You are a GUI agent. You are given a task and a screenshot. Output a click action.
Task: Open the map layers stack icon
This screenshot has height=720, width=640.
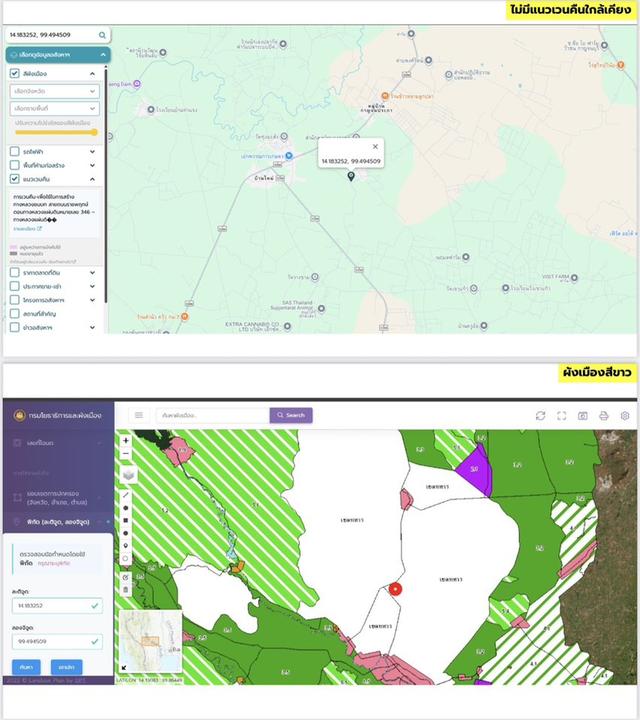pos(128,475)
